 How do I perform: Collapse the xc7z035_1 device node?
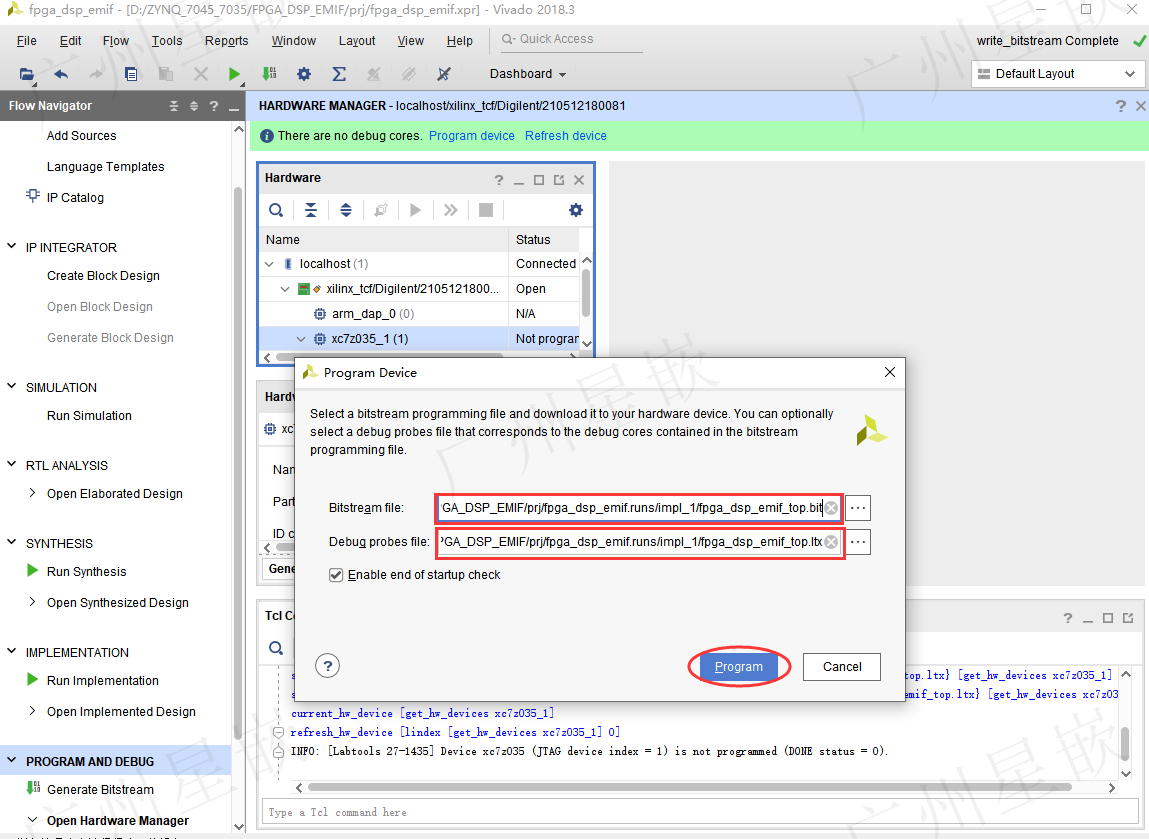pyautogui.click(x=300, y=339)
